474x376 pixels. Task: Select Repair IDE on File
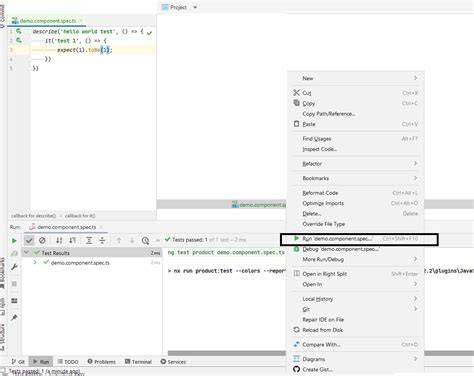pos(355,320)
